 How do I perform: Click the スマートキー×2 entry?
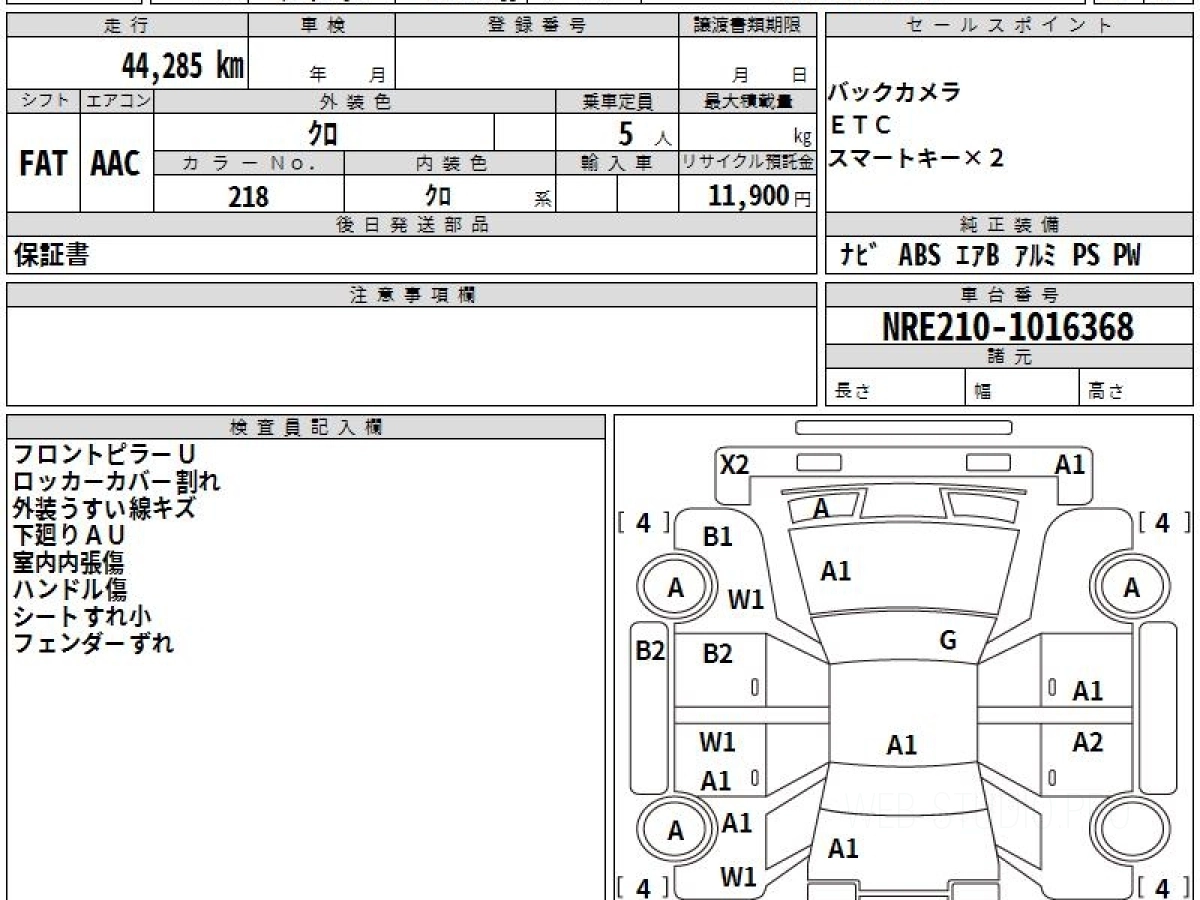pyautogui.click(x=916, y=158)
